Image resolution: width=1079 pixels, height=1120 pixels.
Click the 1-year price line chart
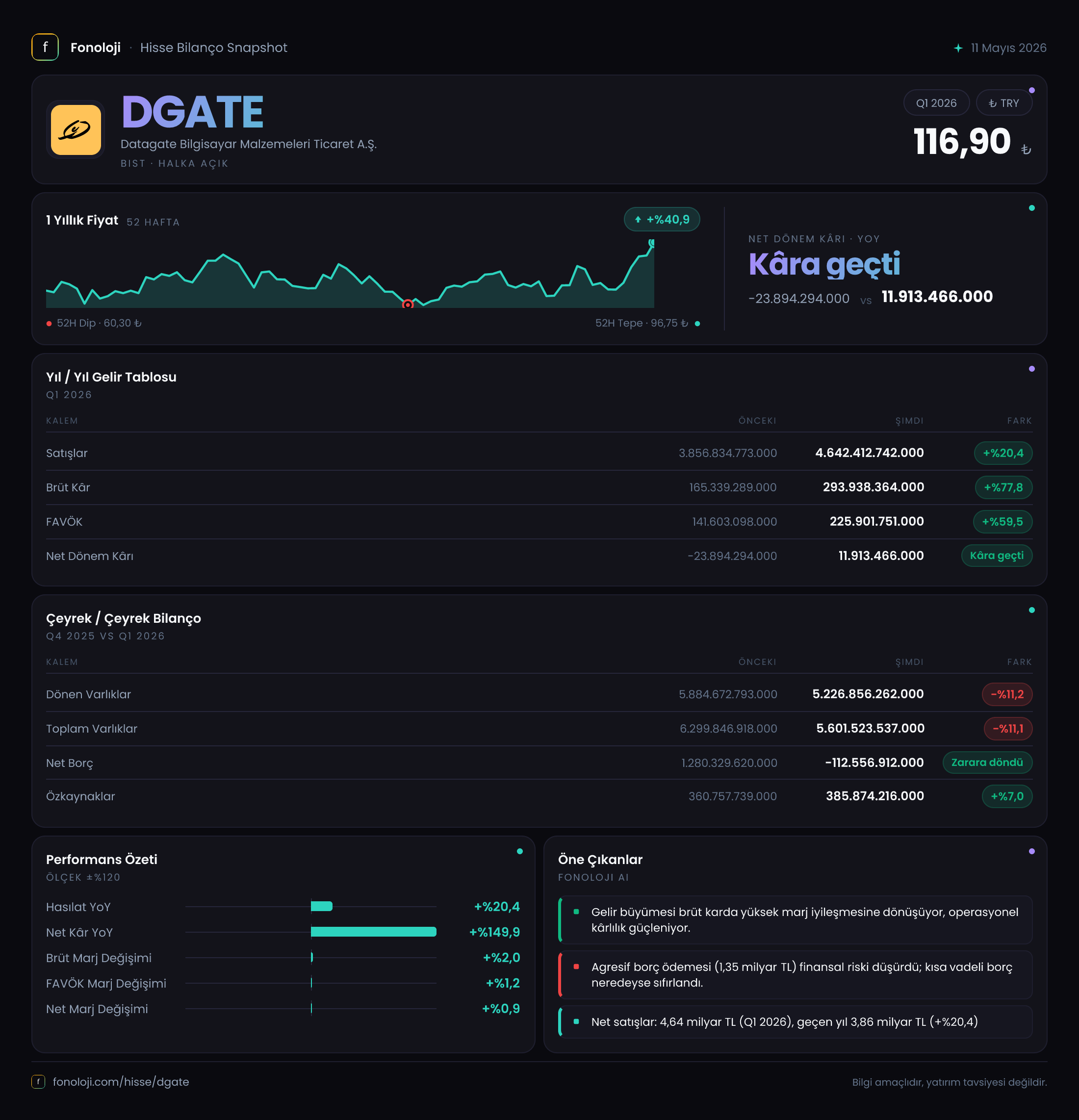350,274
